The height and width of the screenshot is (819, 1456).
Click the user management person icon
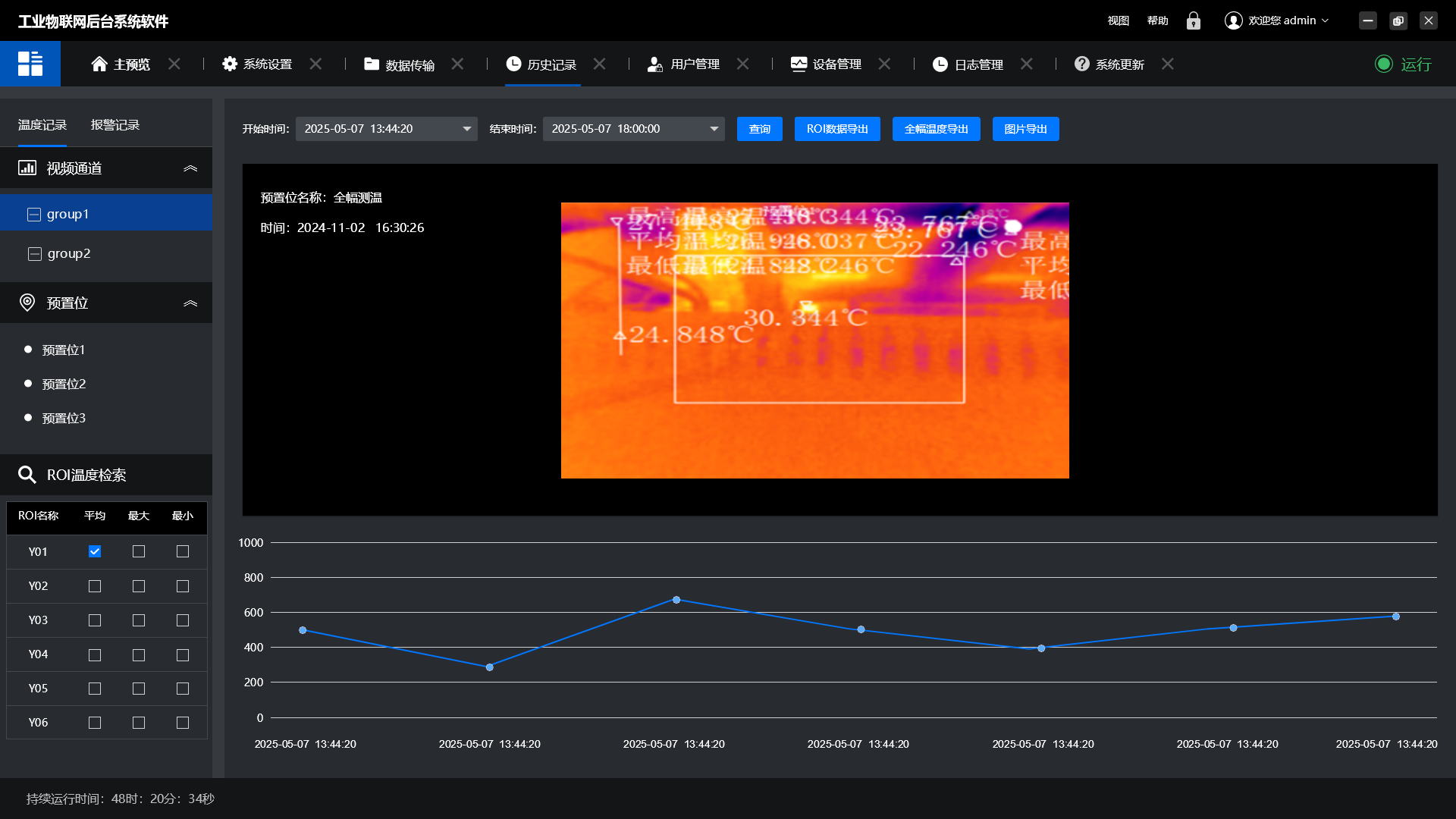tap(655, 64)
